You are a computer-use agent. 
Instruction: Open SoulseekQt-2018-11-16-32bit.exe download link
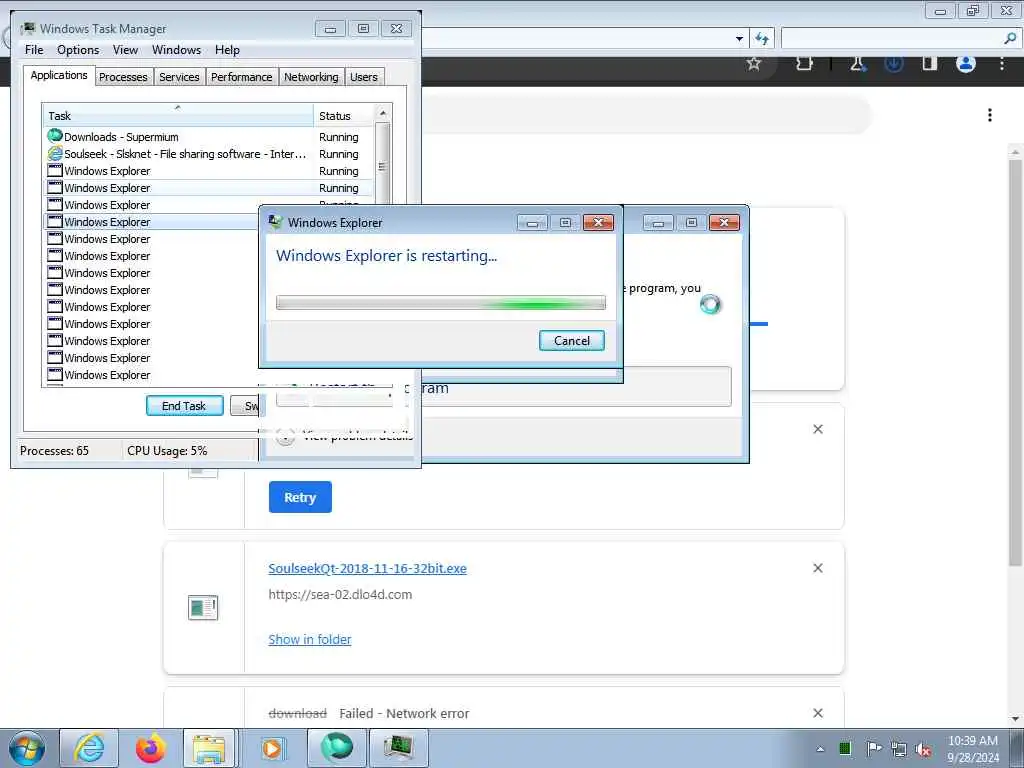367,568
